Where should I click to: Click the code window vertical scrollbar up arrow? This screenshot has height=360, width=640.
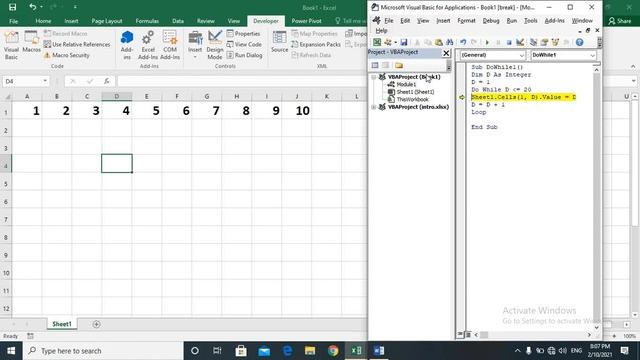[x=596, y=70]
